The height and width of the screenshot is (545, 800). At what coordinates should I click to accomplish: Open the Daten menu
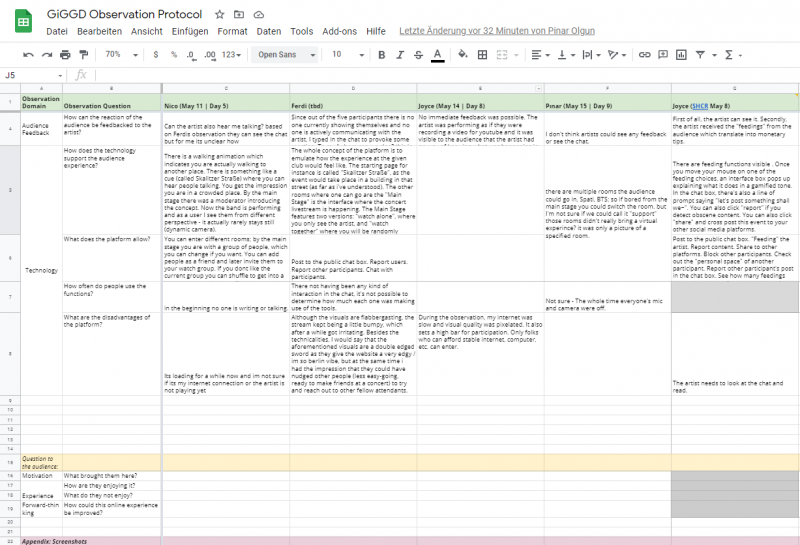(x=268, y=31)
